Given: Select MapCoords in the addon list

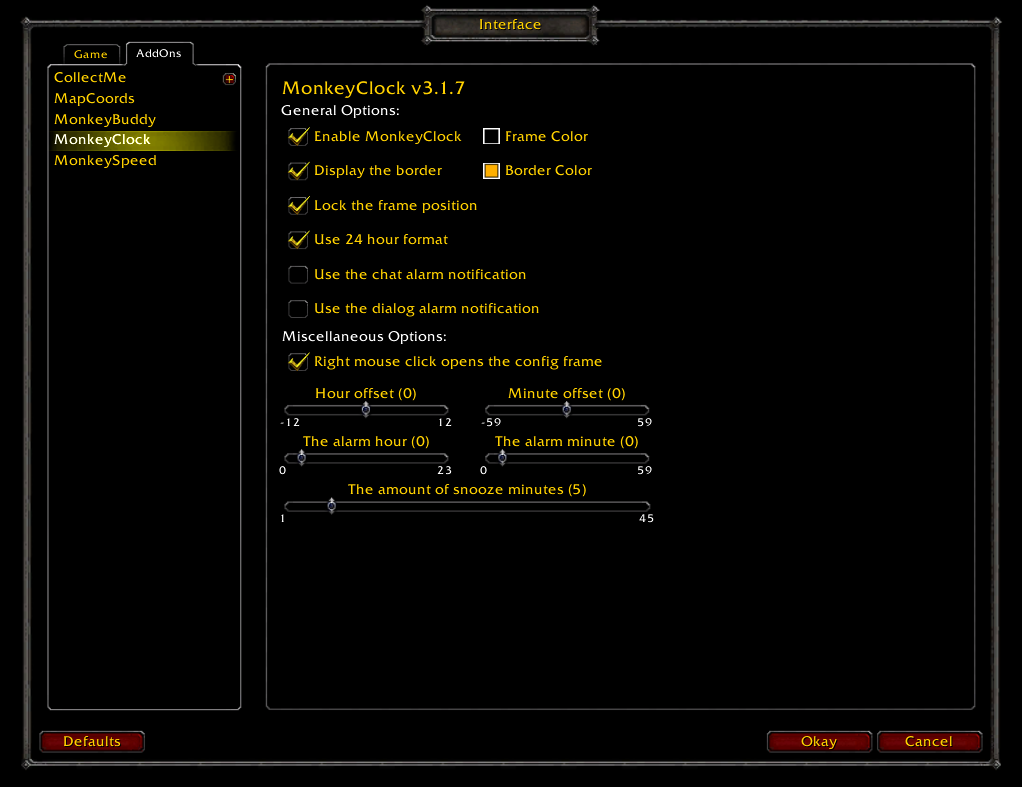Looking at the screenshot, I should pyautogui.click(x=94, y=98).
